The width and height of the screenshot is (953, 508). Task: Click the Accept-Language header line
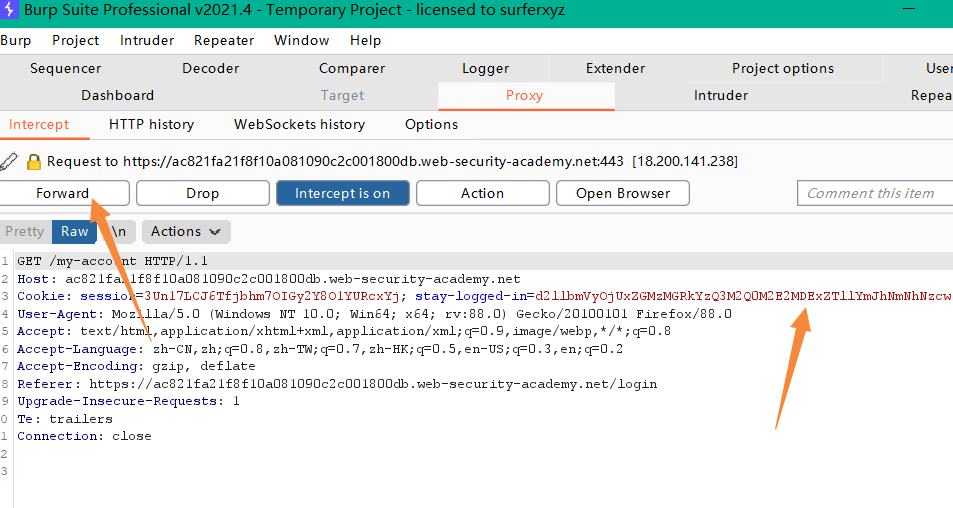point(320,349)
